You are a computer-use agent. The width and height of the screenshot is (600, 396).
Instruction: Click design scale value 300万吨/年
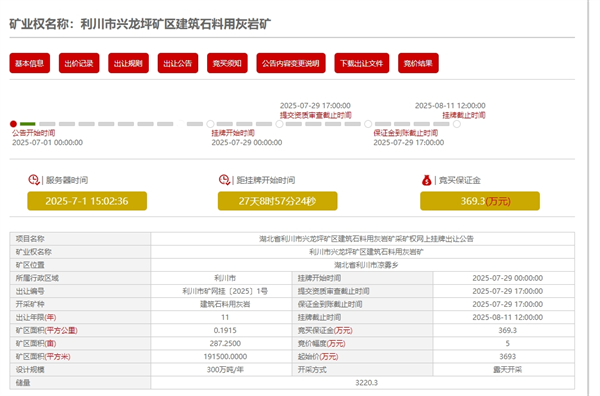[x=225, y=370]
